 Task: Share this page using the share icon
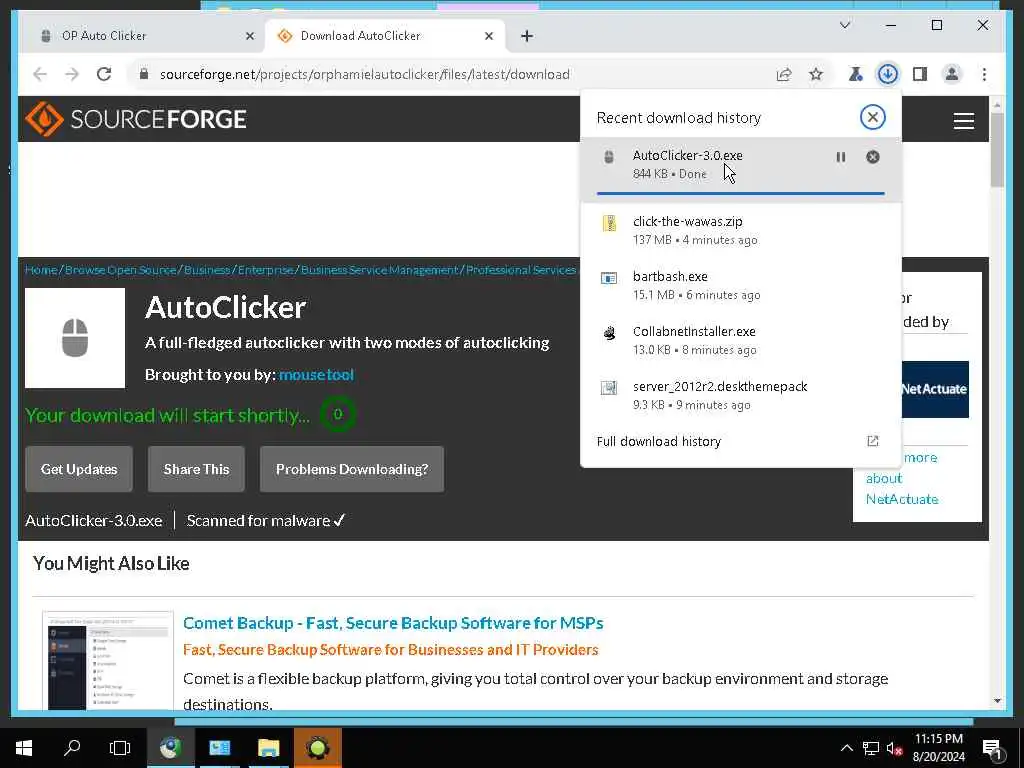click(x=784, y=74)
